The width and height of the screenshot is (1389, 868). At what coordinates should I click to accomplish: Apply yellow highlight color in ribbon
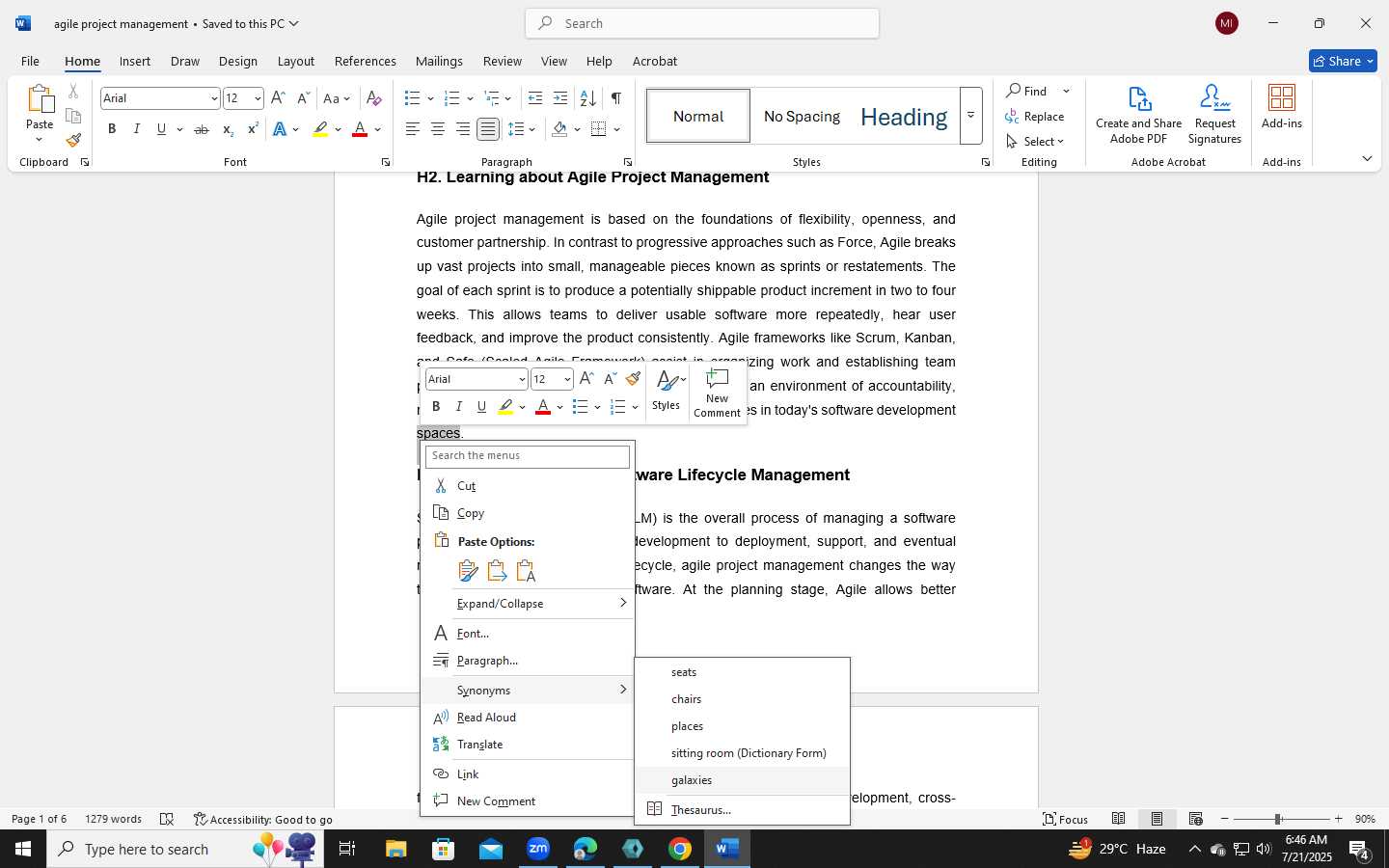[x=320, y=129]
